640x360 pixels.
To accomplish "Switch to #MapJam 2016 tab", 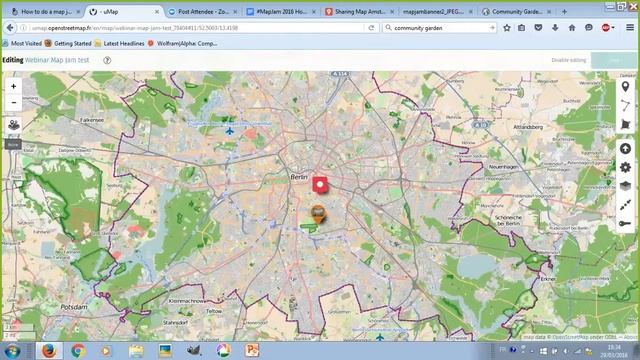I will pos(281,12).
